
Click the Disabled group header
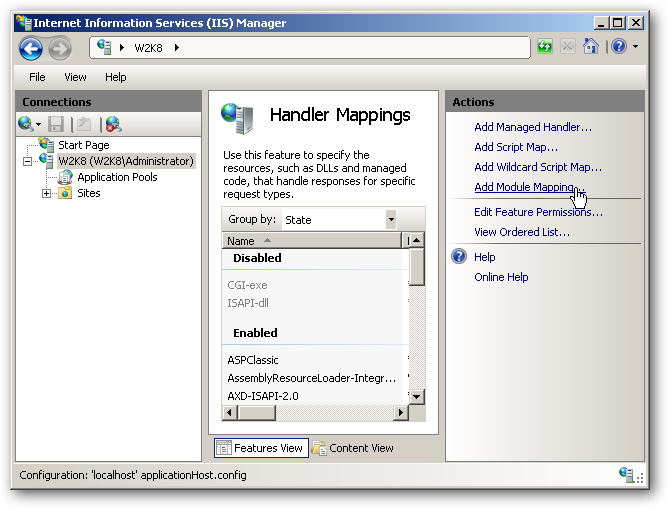pos(257,258)
